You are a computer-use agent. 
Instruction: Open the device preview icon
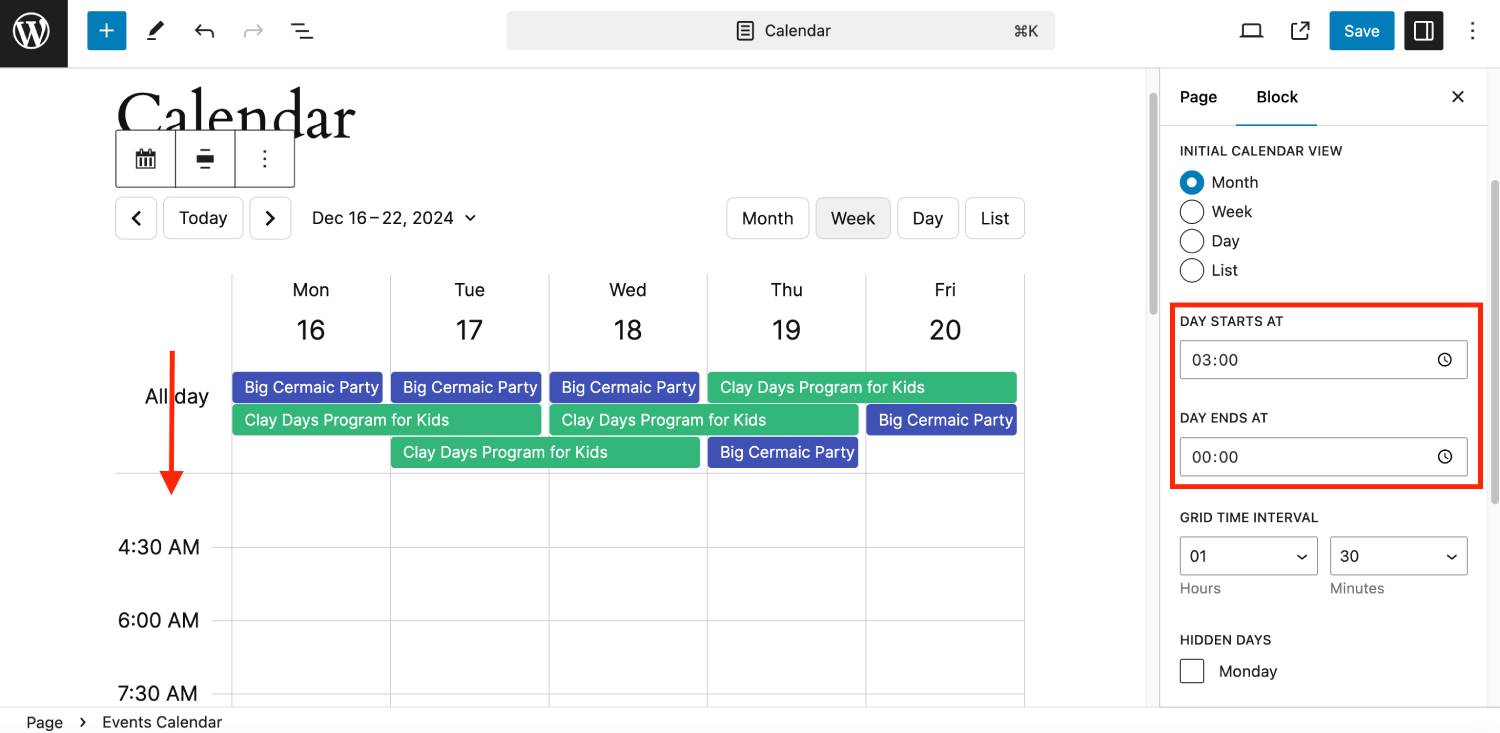click(x=1251, y=31)
